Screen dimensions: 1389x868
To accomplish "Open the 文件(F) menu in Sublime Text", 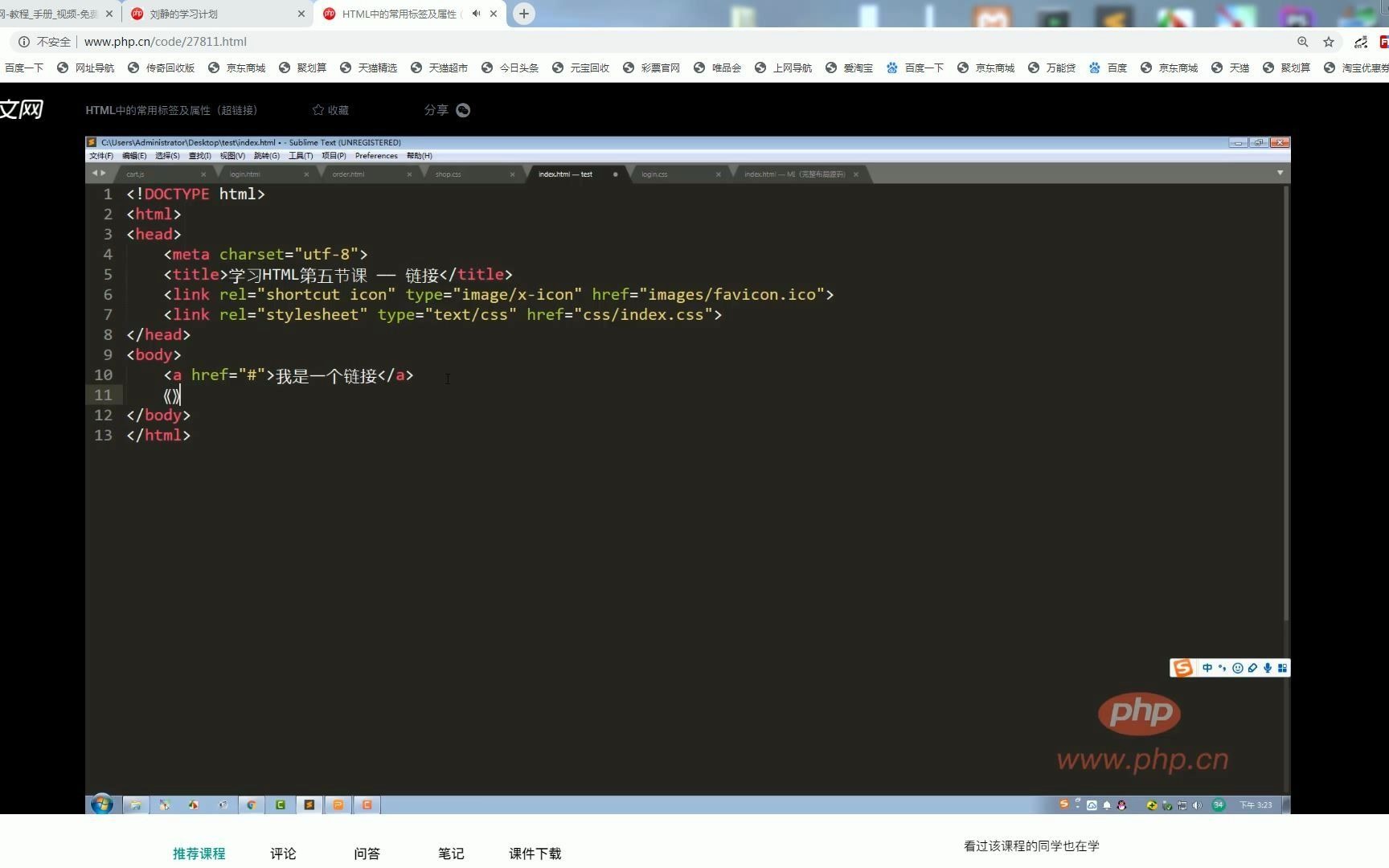I will 101,156.
